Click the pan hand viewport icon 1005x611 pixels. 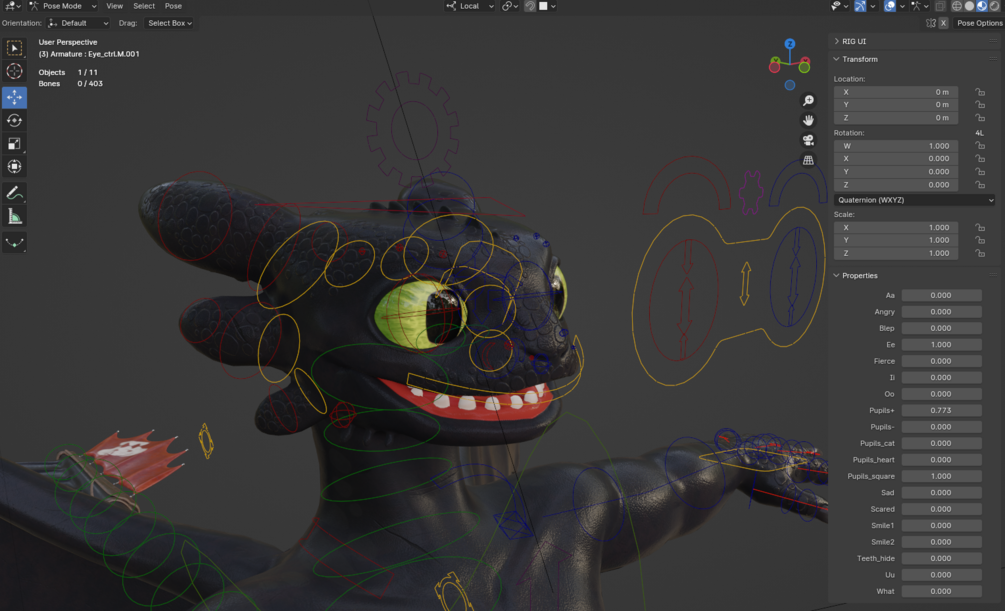tap(808, 120)
